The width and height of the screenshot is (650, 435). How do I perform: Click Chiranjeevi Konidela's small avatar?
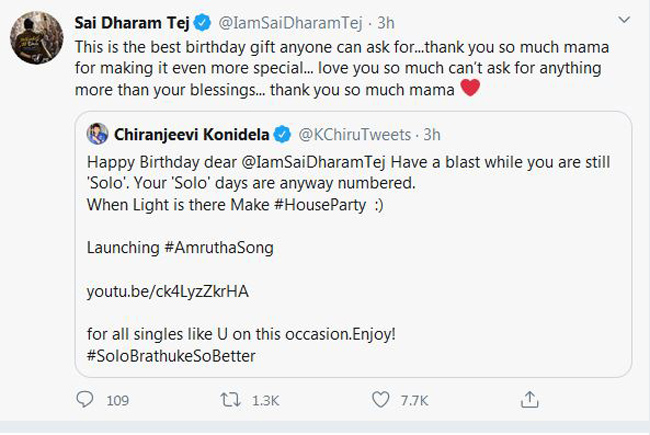click(x=96, y=133)
